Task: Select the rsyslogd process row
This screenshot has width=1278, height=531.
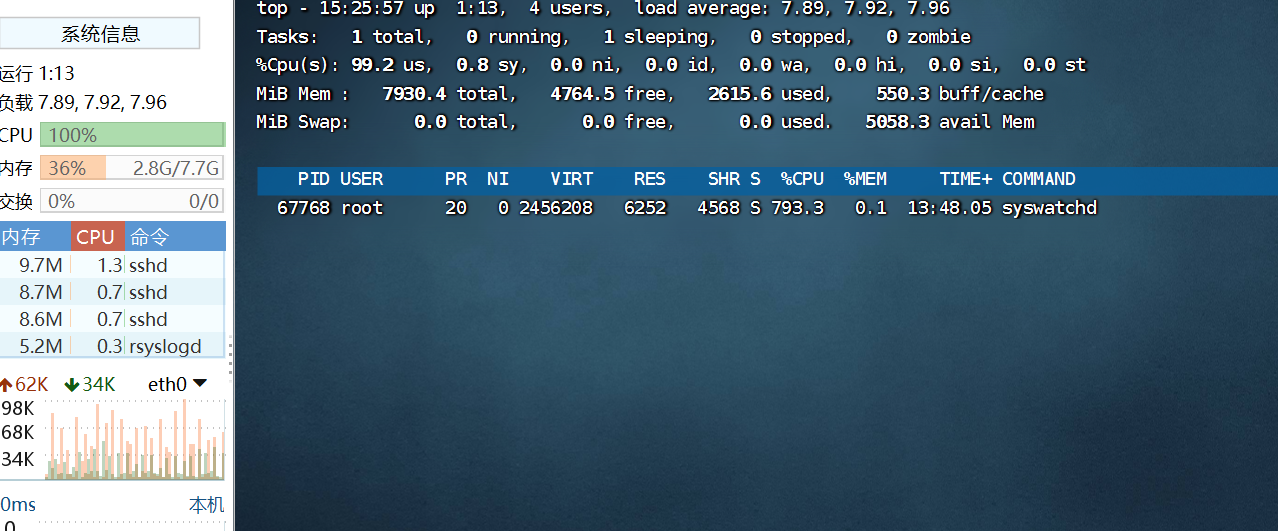Action: click(x=112, y=346)
